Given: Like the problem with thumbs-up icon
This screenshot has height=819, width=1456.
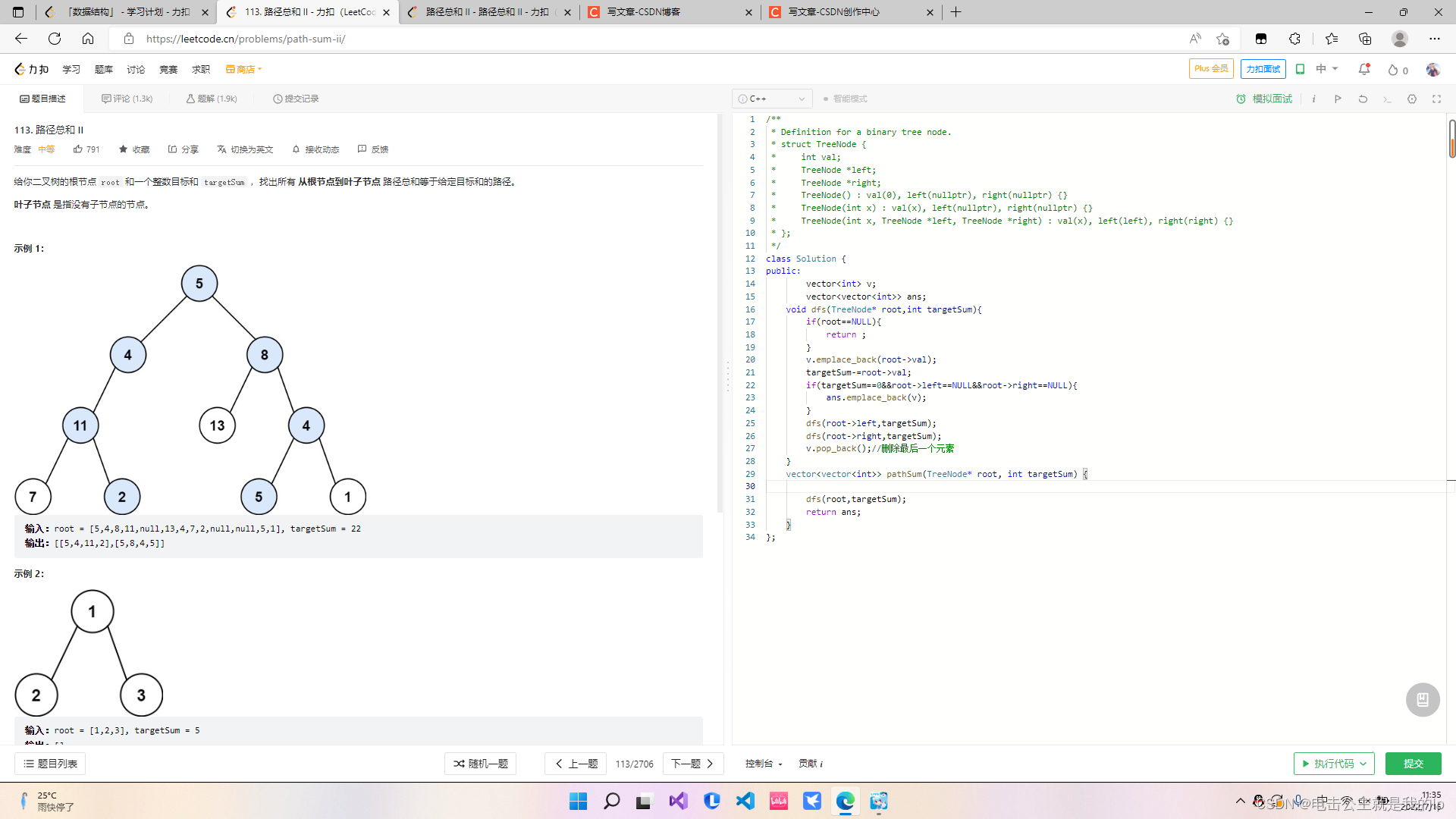Looking at the screenshot, I should 78,149.
